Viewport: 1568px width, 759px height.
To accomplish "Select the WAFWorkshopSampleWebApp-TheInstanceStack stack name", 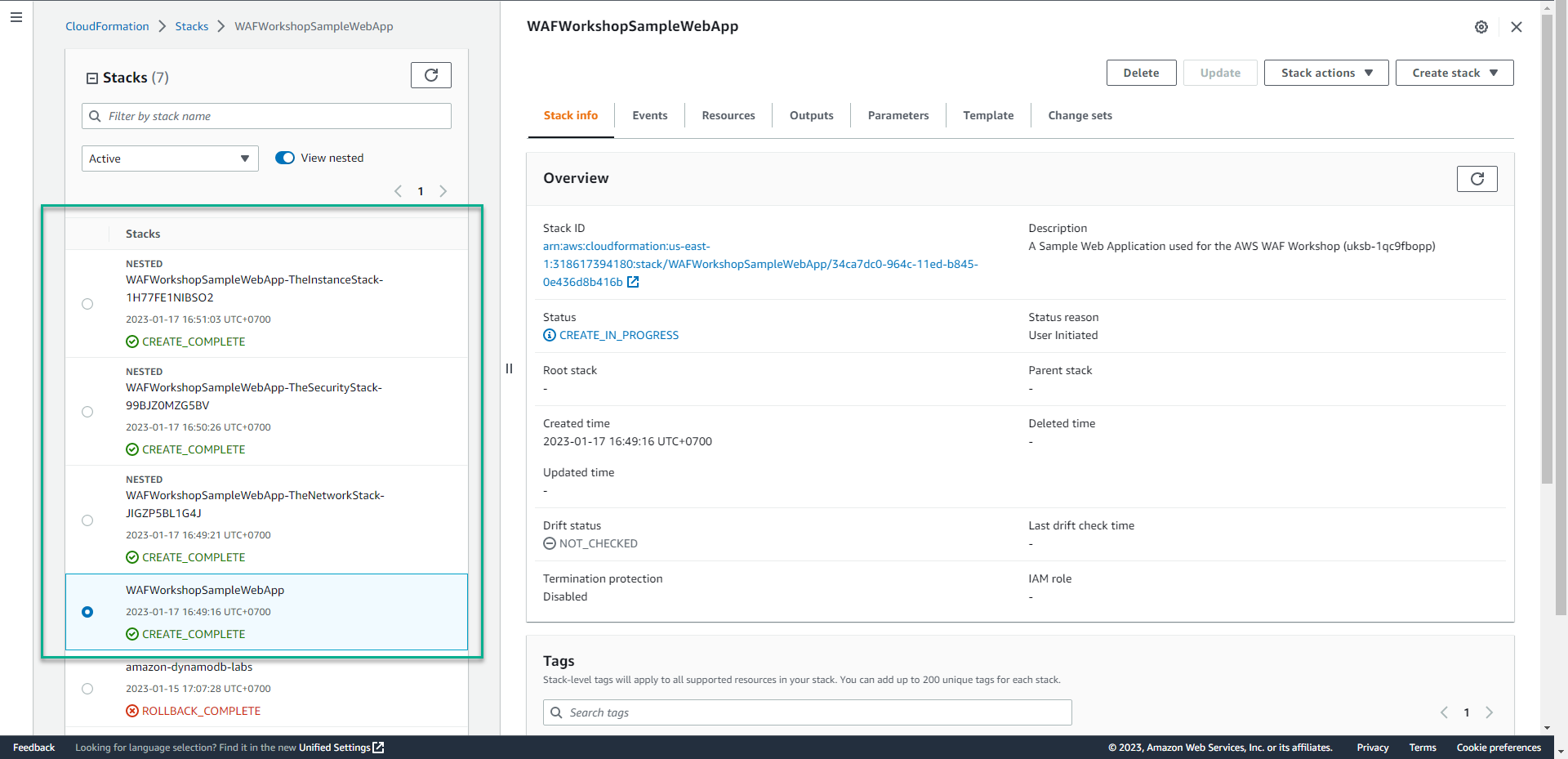I will tap(255, 288).
